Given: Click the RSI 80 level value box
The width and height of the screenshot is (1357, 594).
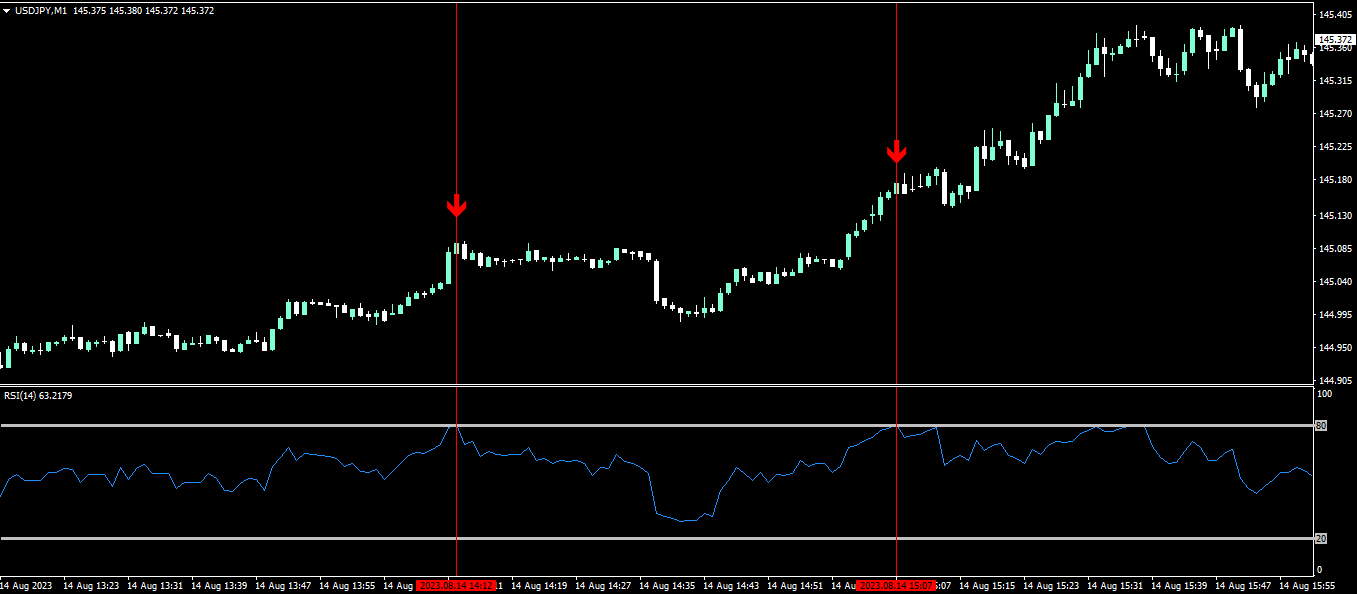Looking at the screenshot, I should [1320, 426].
